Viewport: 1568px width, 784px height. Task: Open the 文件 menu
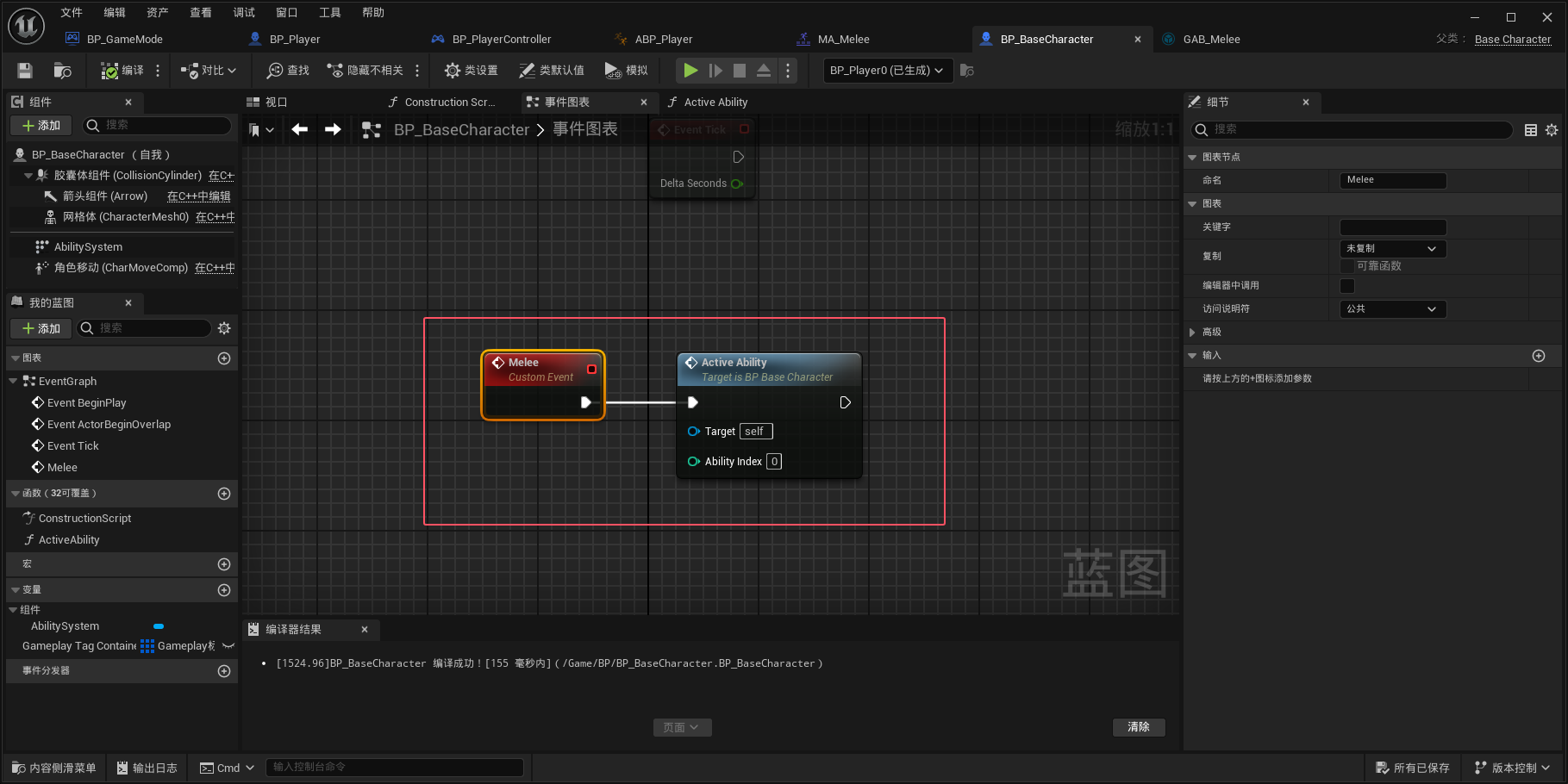[x=72, y=12]
